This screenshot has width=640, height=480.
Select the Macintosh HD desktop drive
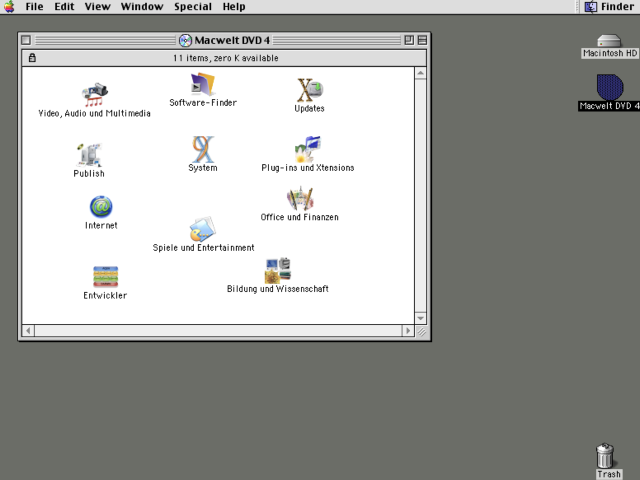point(609,41)
